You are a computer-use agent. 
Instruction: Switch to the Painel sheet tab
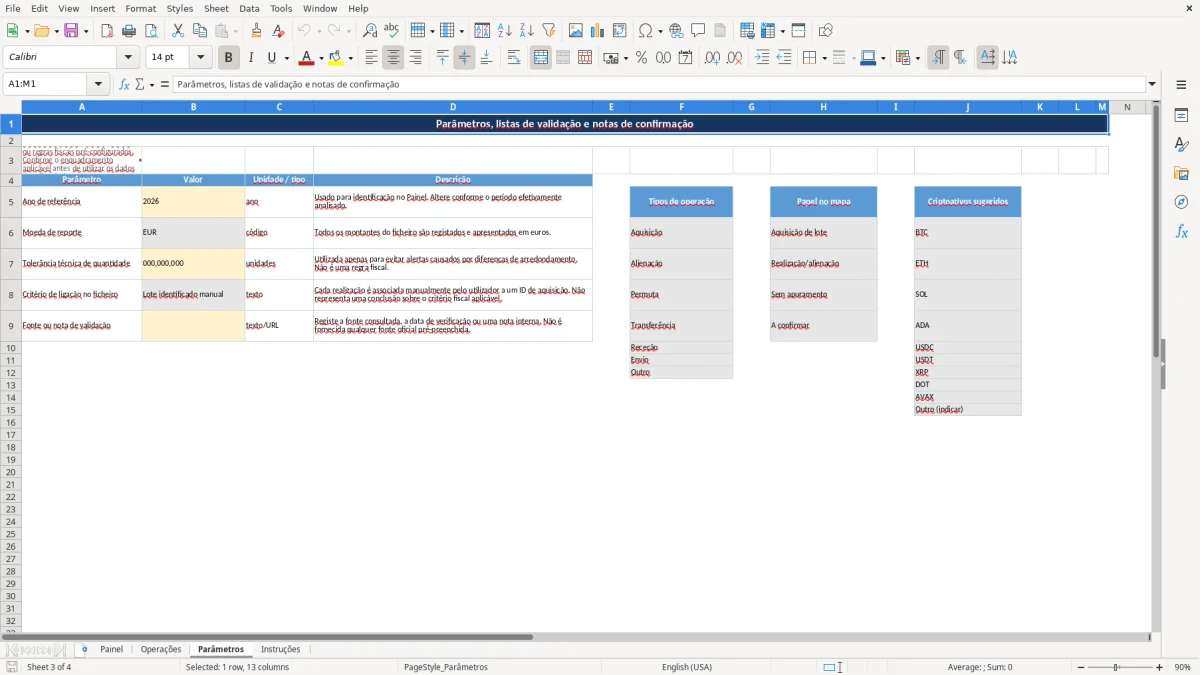coord(111,650)
